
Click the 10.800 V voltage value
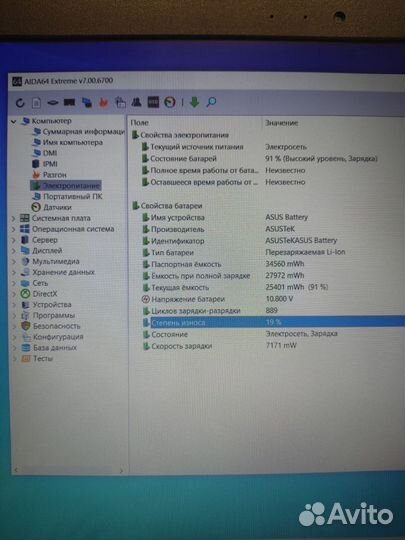(279, 299)
